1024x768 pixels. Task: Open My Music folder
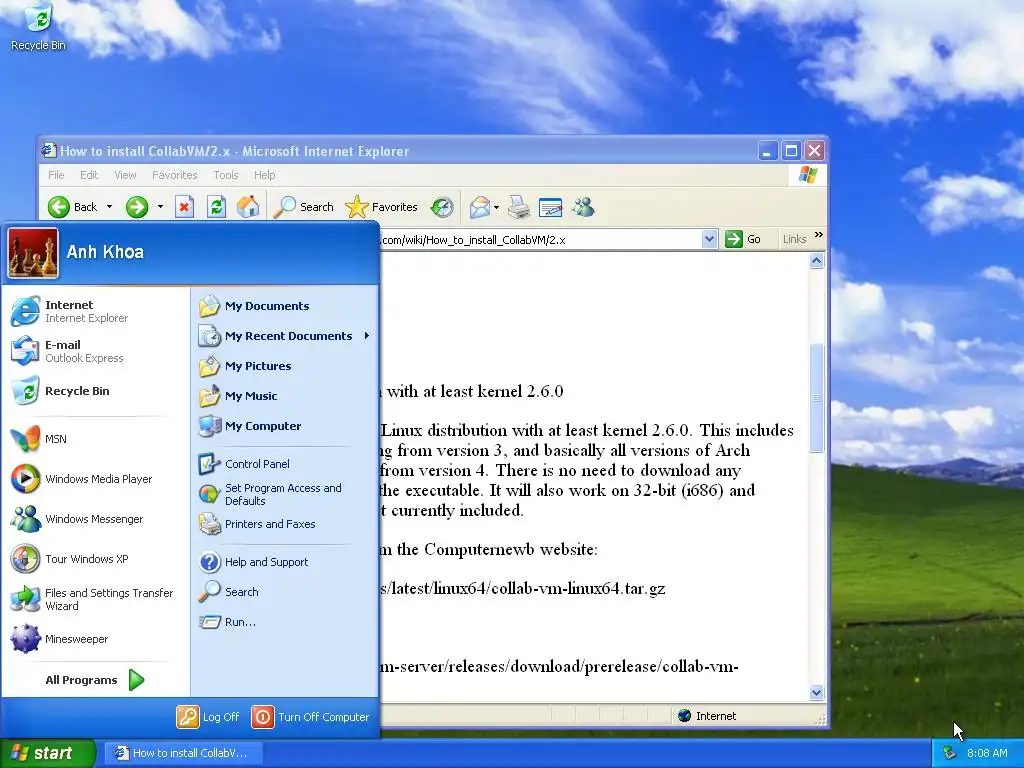coord(285,396)
